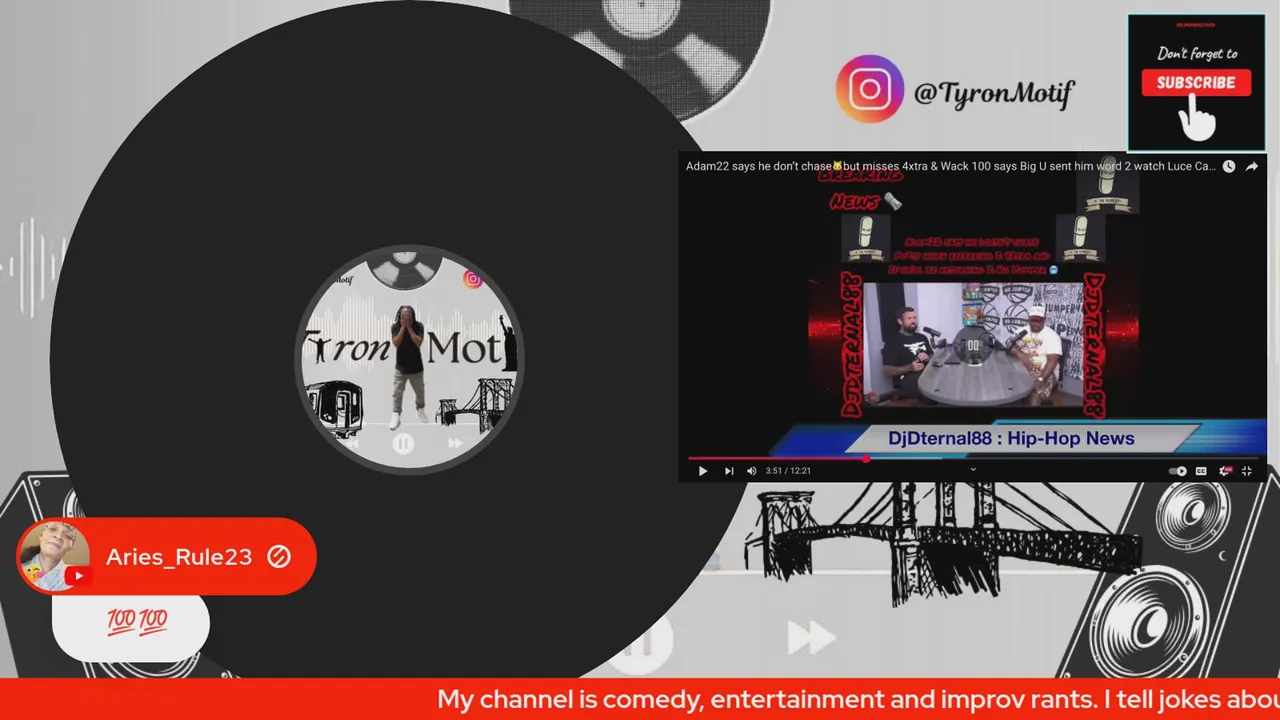Click the fast-forward icon in center vinyl label
Viewport: 1280px width, 720px height.
[456, 443]
